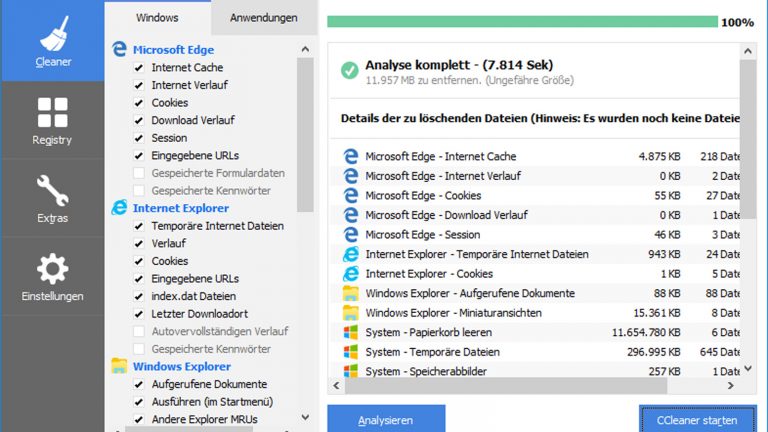This screenshot has width=768, height=432.
Task: Click the results panel scroll down arrow
Action: pos(748,369)
